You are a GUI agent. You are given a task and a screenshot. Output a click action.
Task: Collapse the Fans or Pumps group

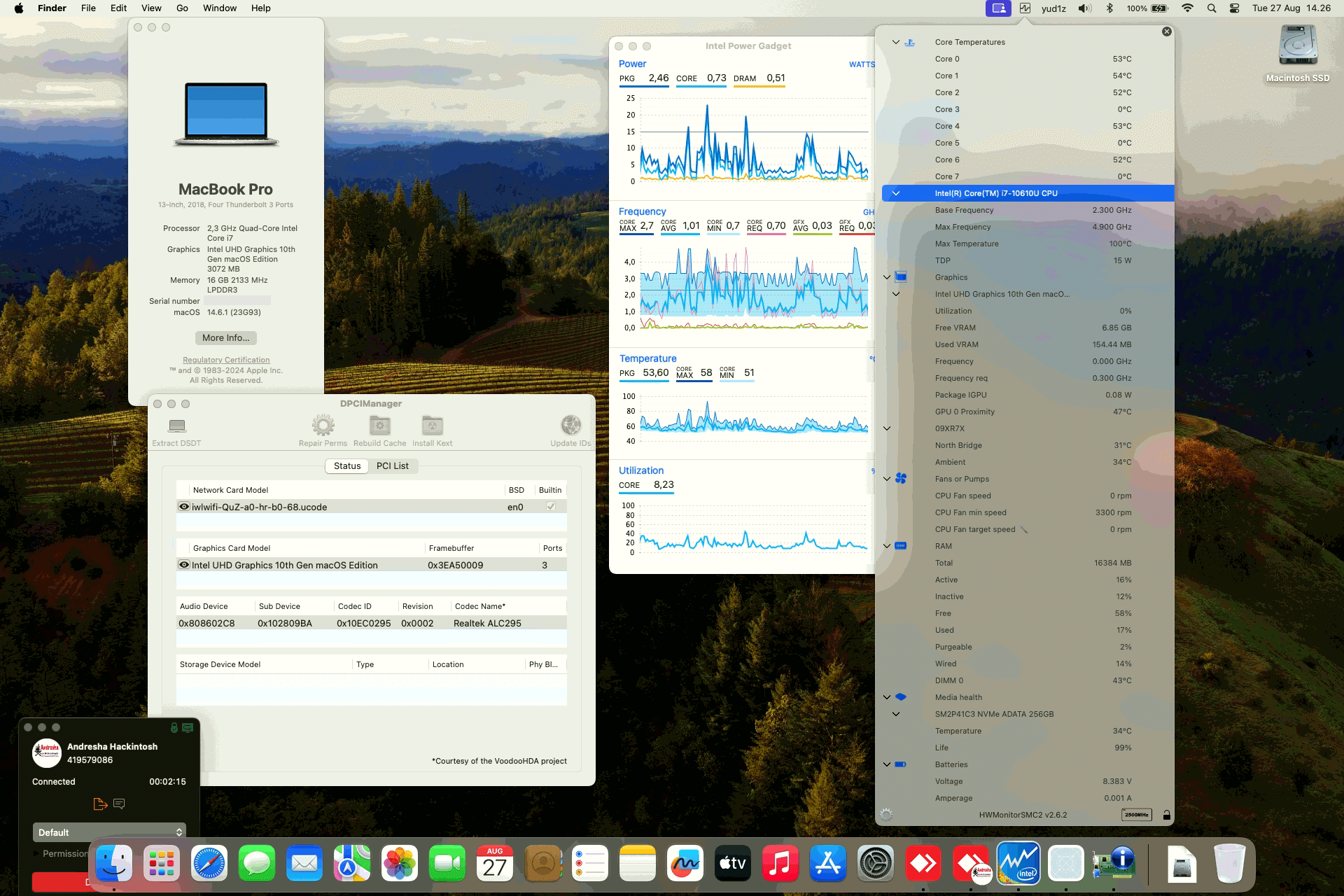point(887,479)
